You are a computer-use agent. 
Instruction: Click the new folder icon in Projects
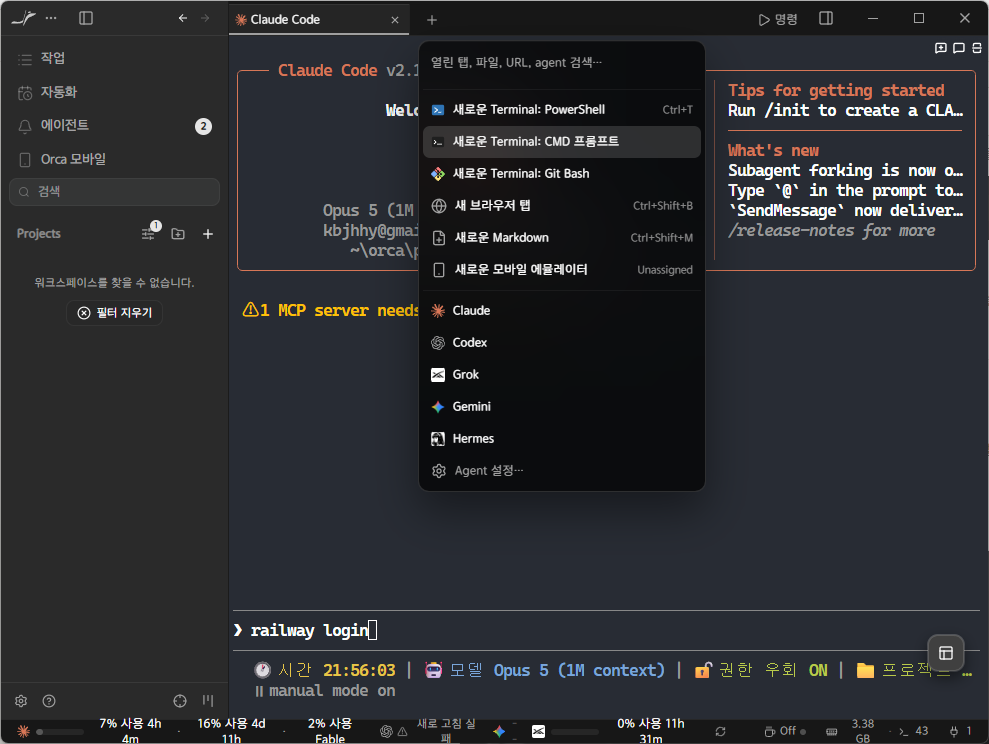tap(178, 234)
